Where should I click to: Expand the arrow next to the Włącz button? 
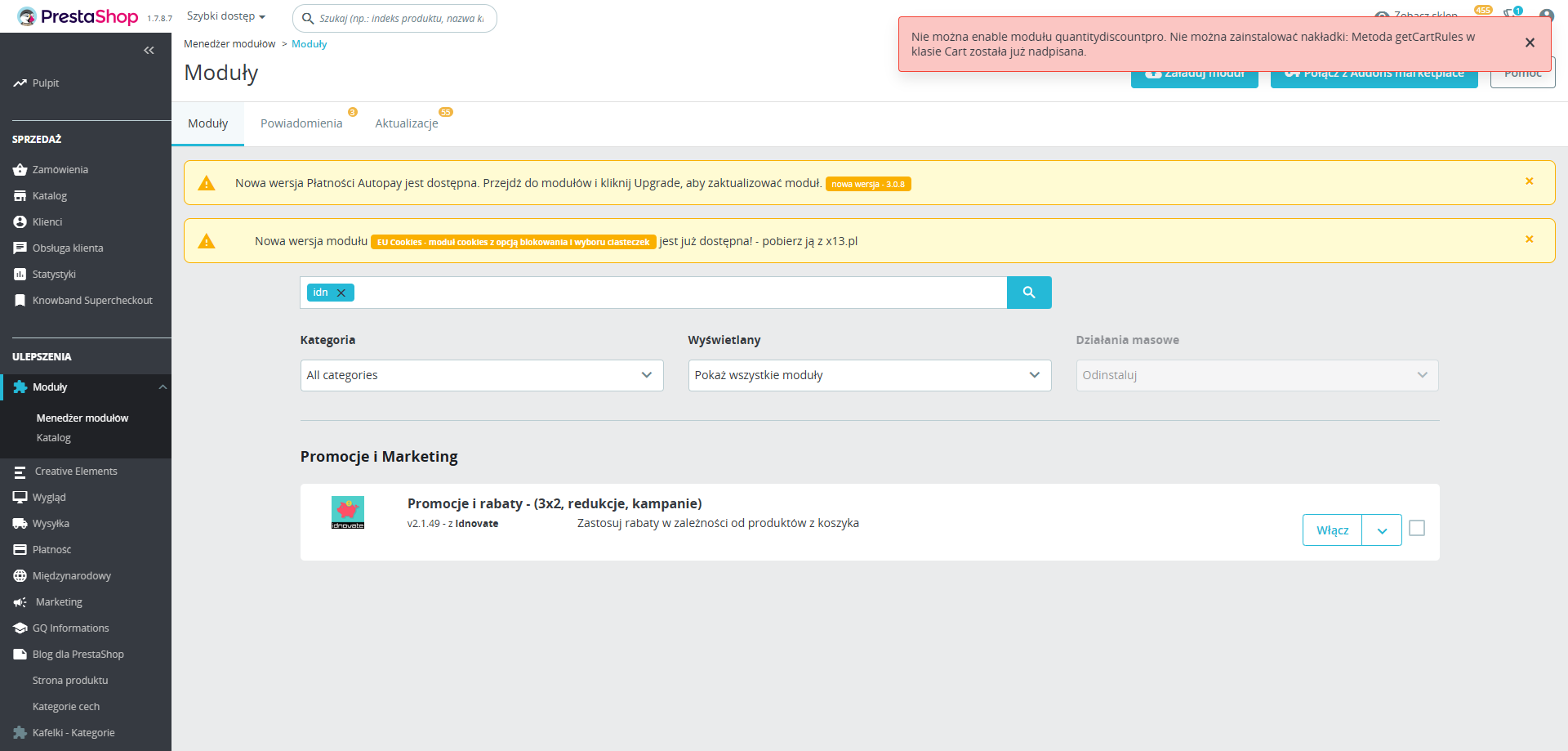click(x=1382, y=530)
